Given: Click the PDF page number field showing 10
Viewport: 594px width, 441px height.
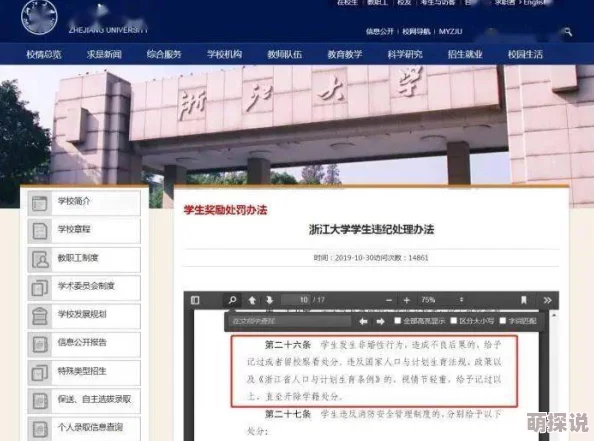Looking at the screenshot, I should tap(296, 300).
